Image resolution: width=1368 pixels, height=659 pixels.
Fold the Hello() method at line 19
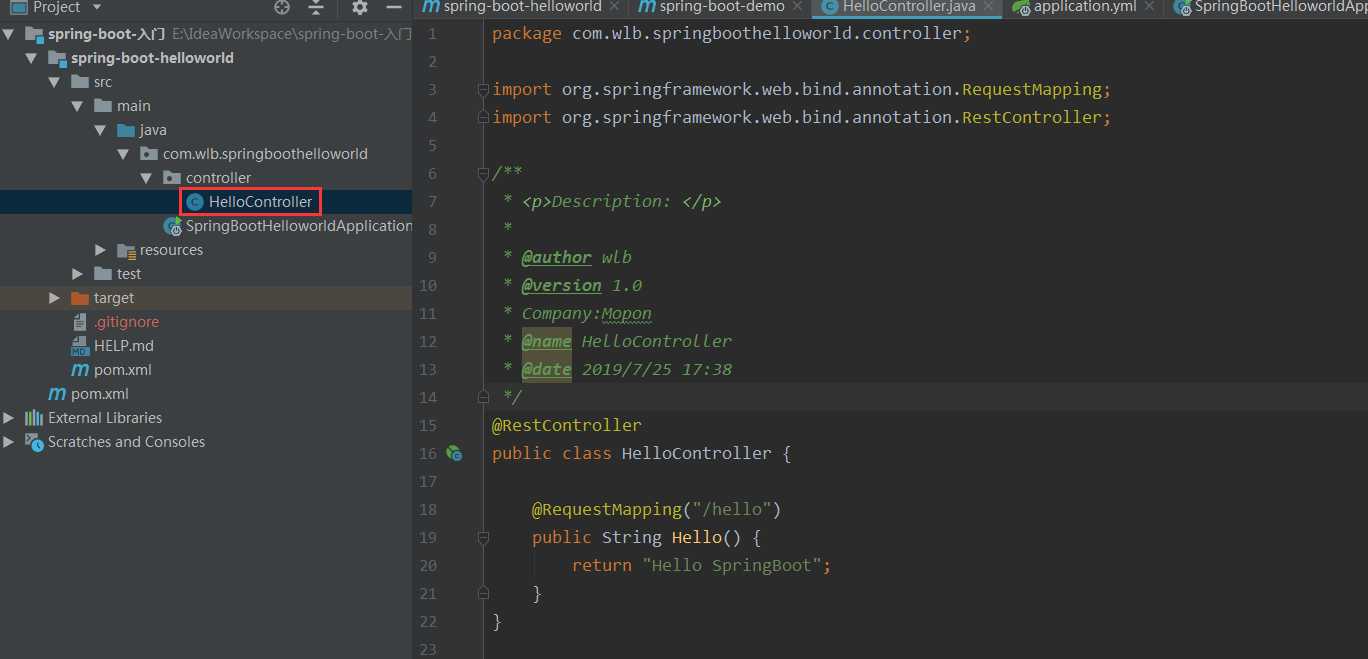tap(483, 537)
